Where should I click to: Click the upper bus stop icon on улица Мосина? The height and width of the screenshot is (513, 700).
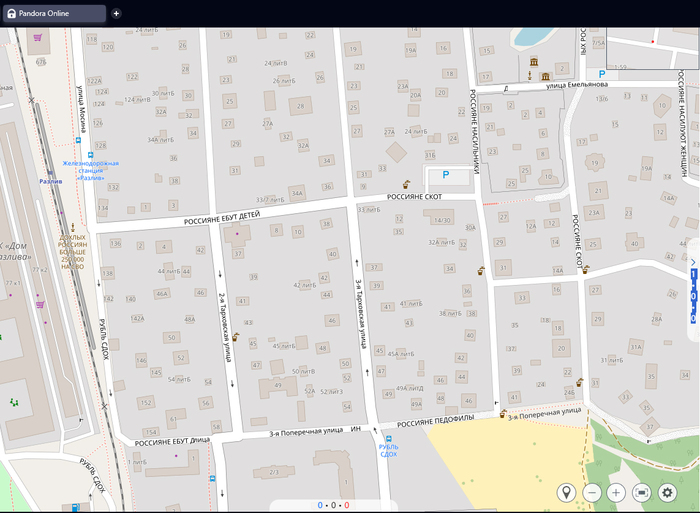[79, 140]
